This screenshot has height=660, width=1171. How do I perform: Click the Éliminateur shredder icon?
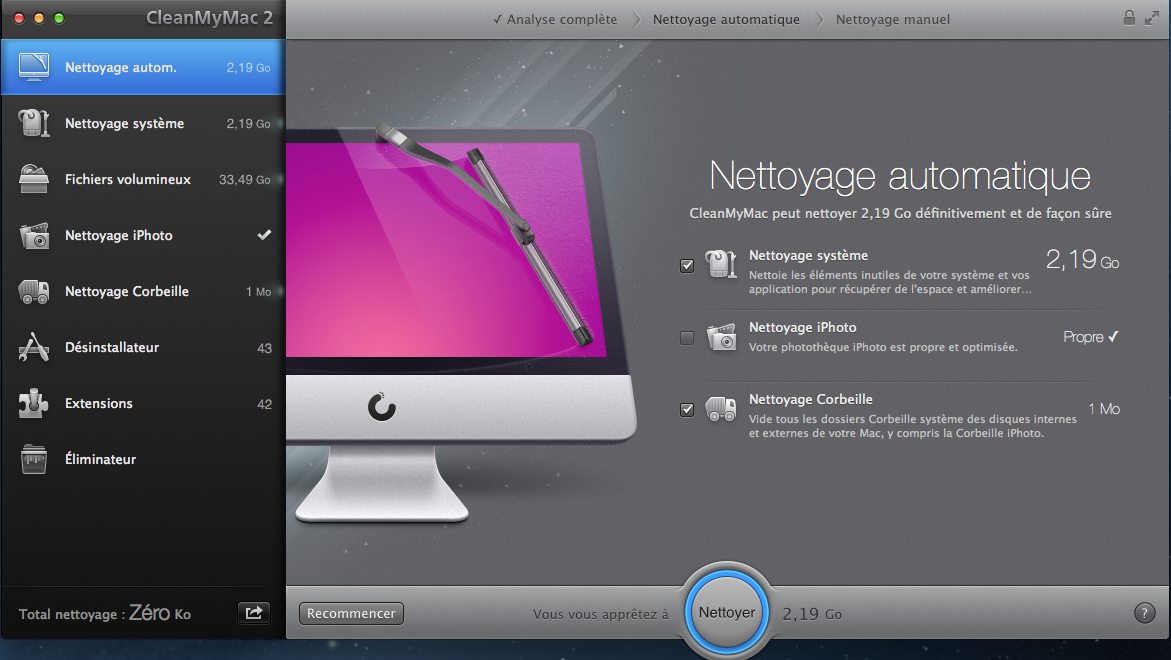tap(34, 459)
